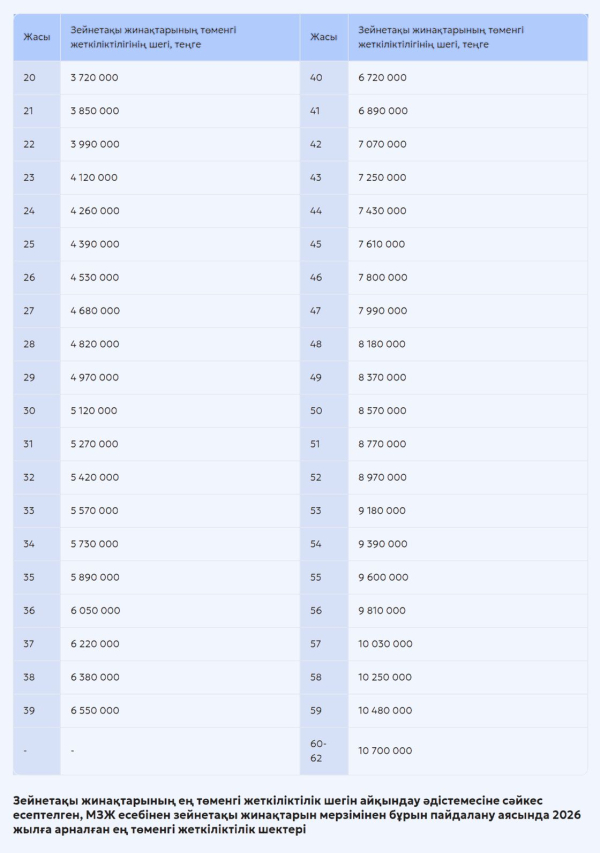Select the amount 5 730 000

pos(95,544)
